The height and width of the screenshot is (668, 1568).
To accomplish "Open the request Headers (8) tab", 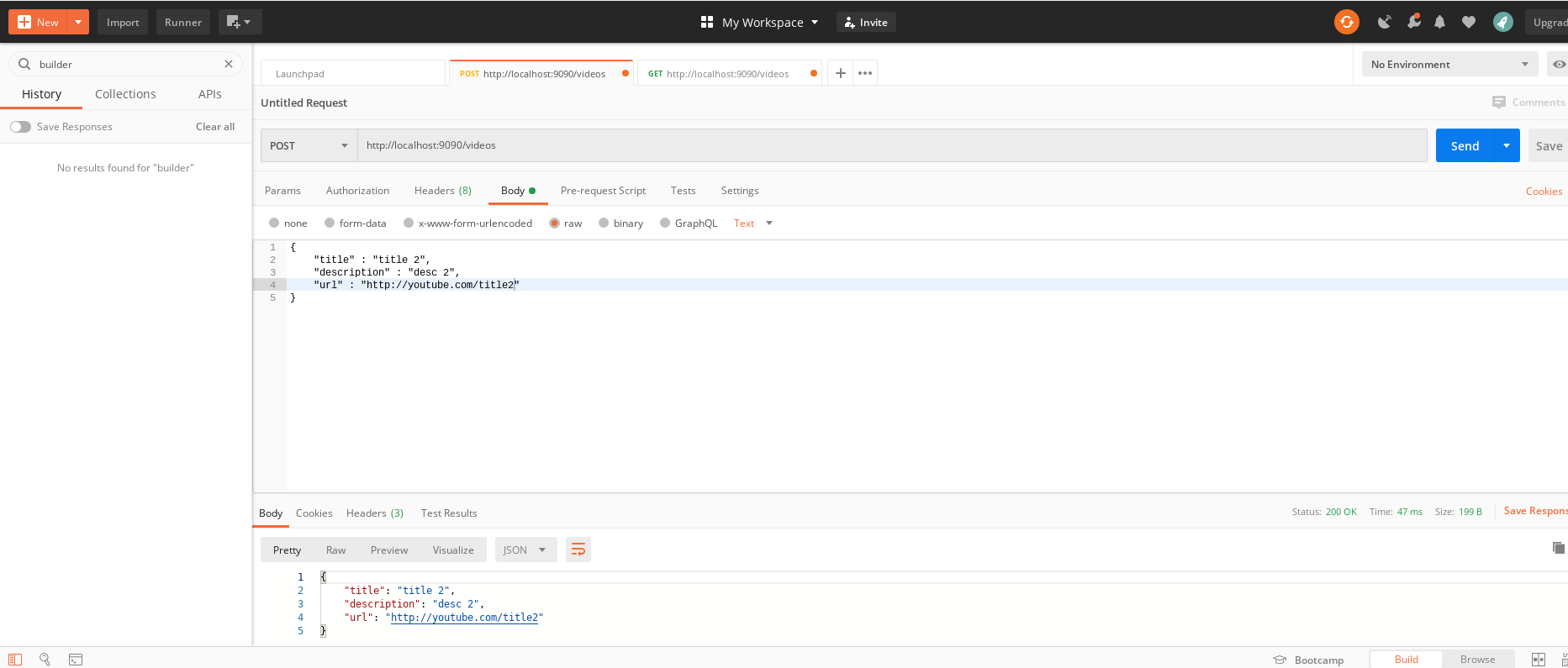I will (443, 191).
